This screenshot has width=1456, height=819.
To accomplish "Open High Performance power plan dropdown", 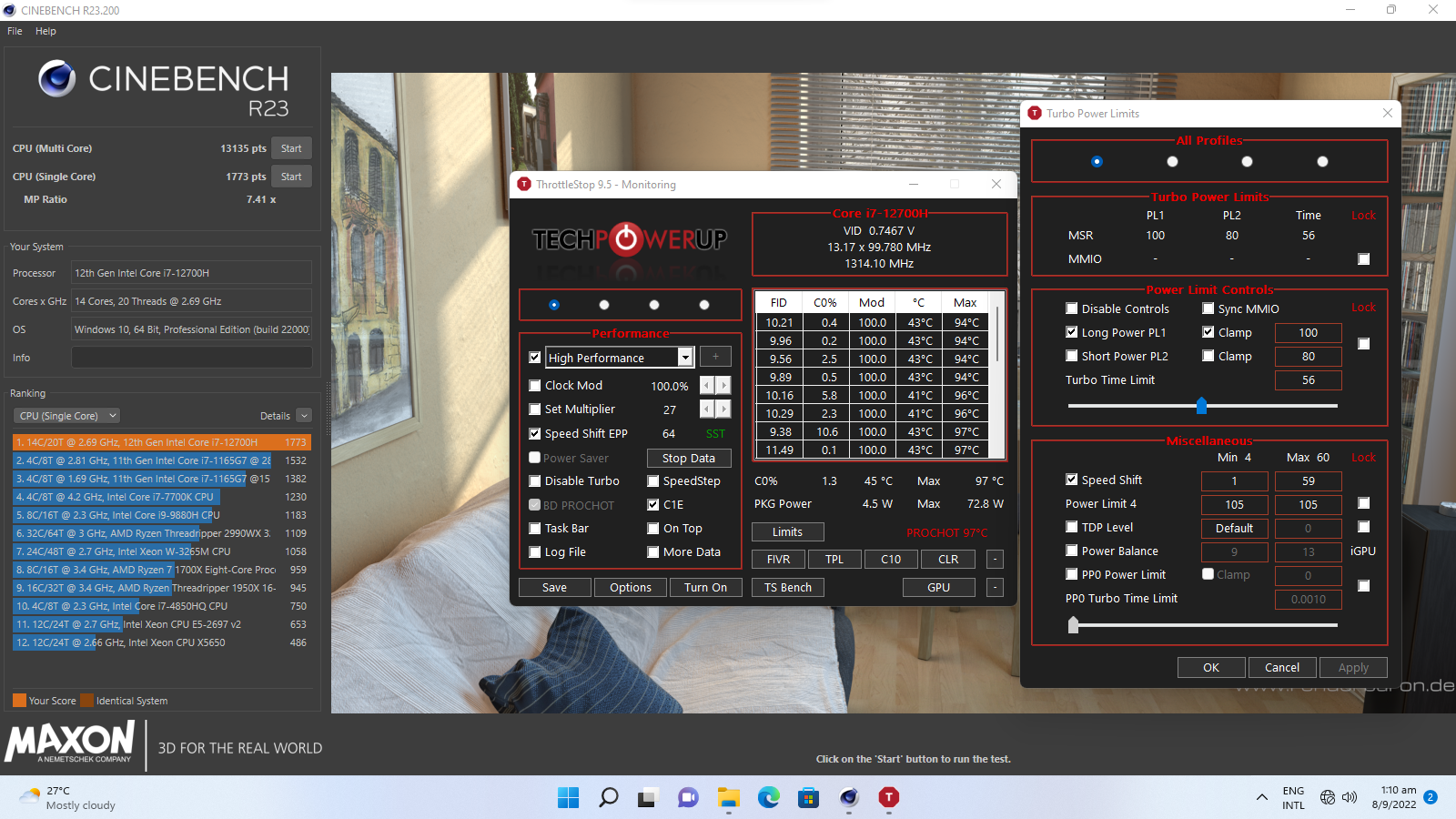I will (685, 358).
